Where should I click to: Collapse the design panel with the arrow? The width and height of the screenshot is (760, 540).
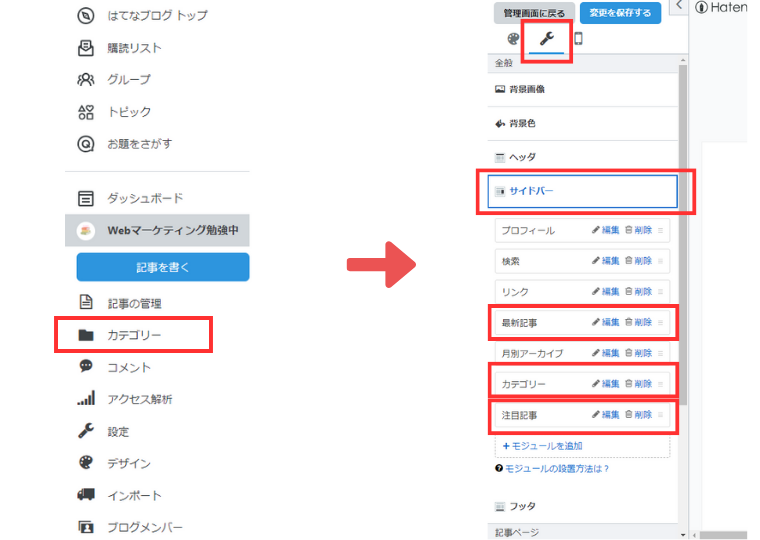click(x=679, y=6)
